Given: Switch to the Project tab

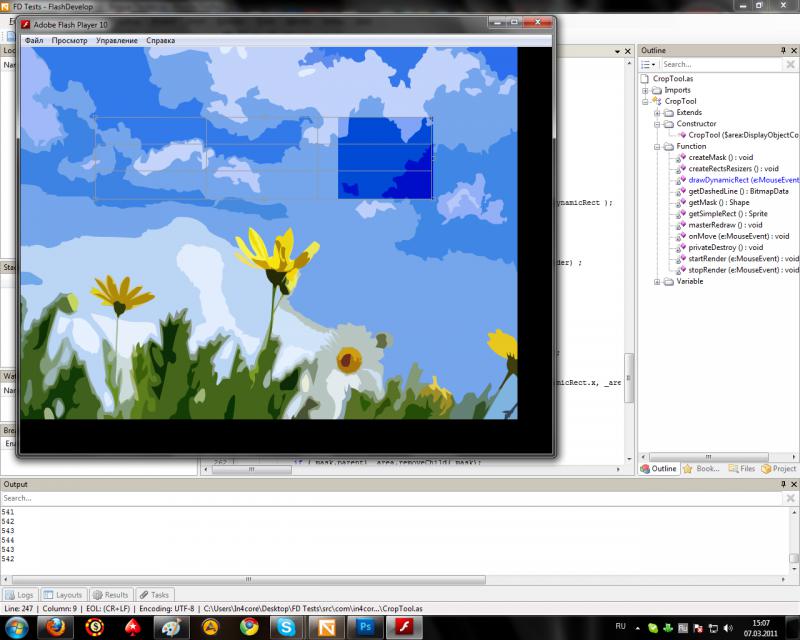Looking at the screenshot, I should 778,469.
